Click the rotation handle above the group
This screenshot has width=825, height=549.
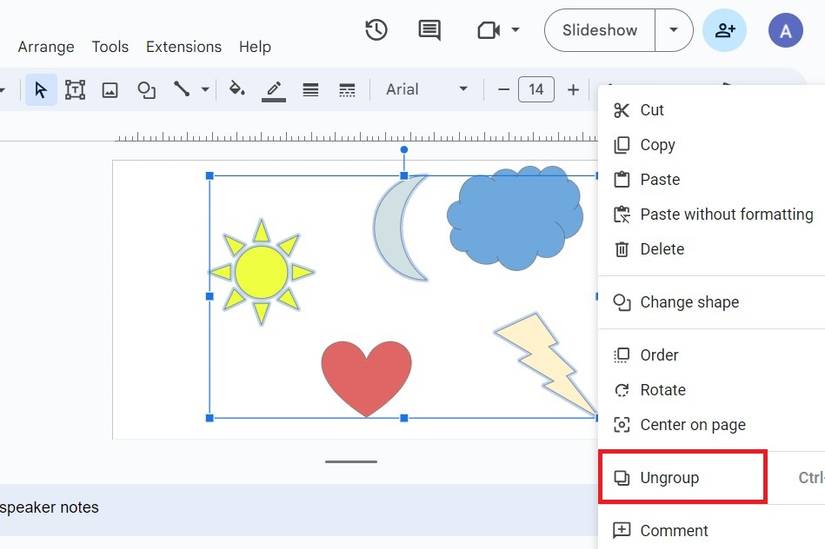pos(404,149)
